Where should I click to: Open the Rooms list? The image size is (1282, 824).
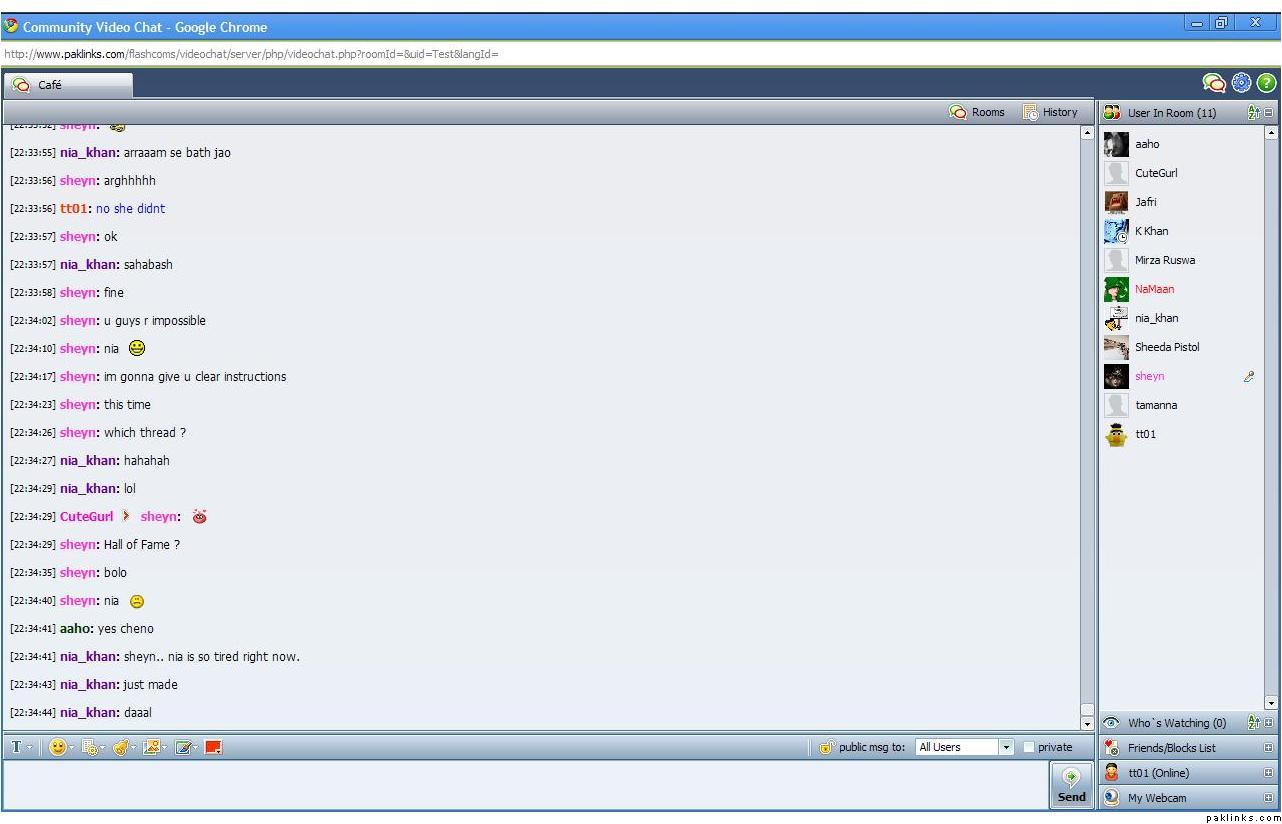977,112
